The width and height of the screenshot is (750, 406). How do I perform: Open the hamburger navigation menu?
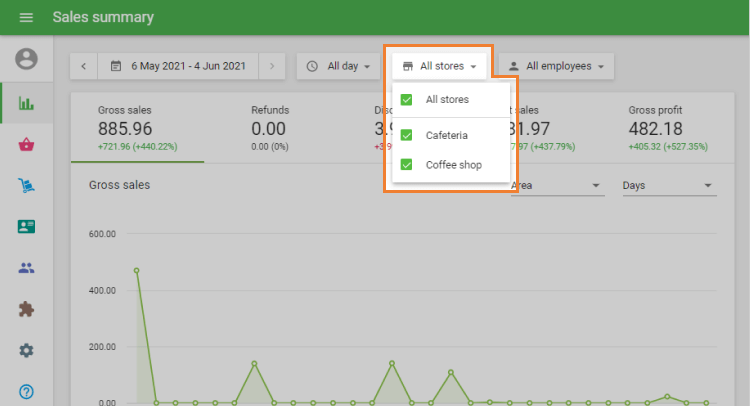26,18
